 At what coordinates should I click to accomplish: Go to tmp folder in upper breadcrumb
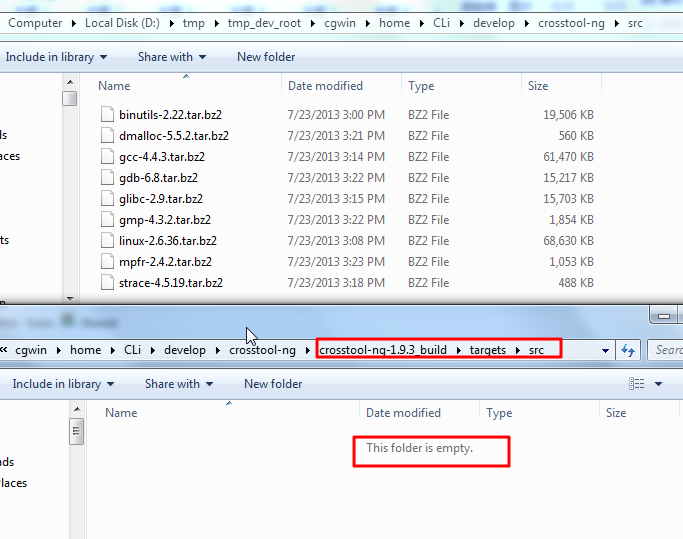click(193, 23)
